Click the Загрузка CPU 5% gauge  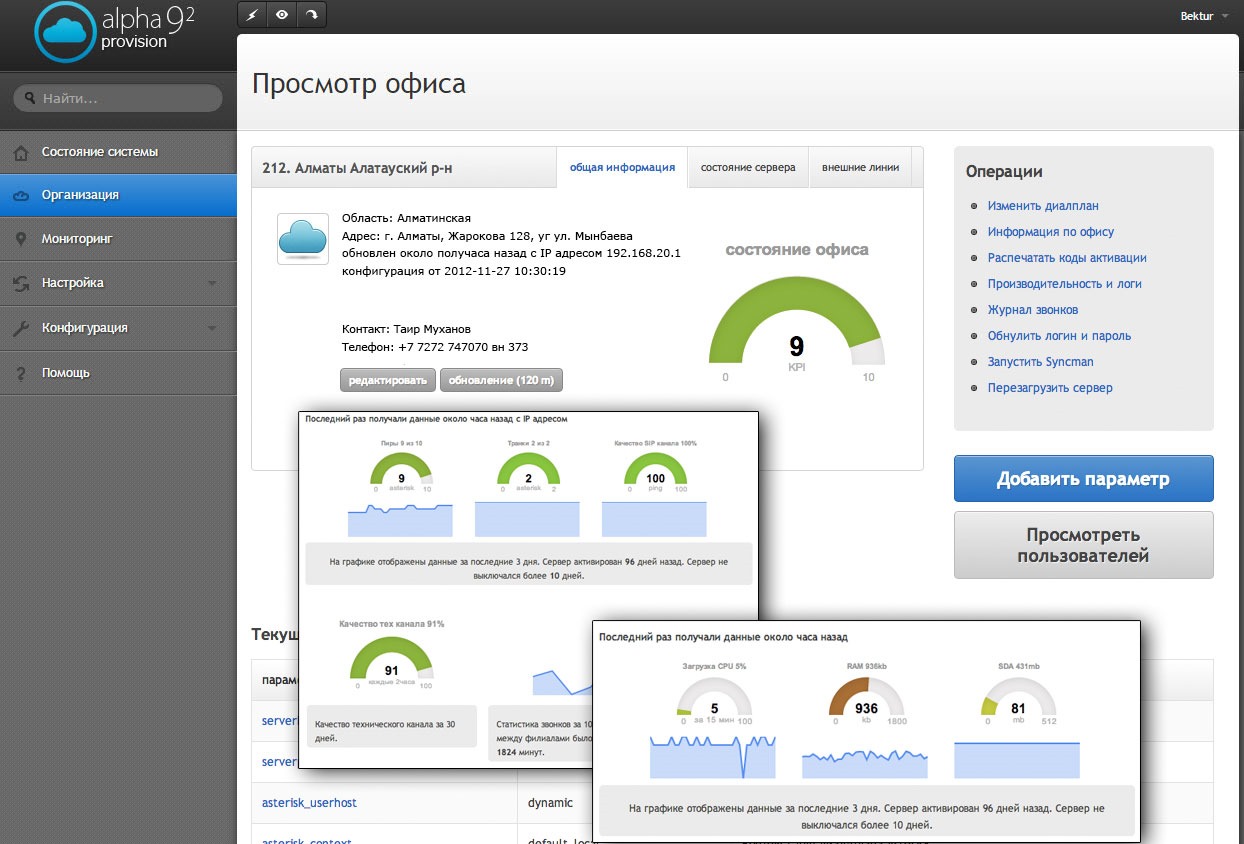click(x=713, y=703)
